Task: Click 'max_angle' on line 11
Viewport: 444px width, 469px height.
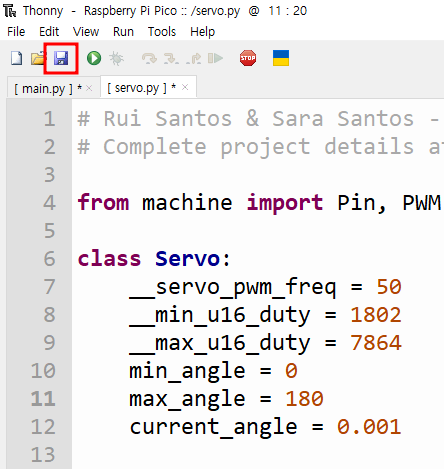Action: click(187, 399)
